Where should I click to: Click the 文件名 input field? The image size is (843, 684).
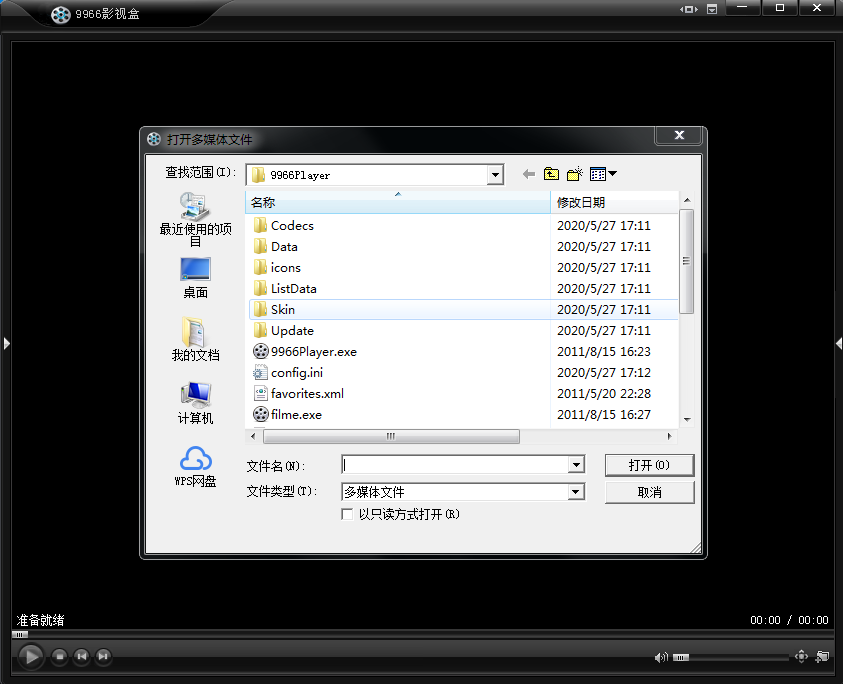coord(455,465)
